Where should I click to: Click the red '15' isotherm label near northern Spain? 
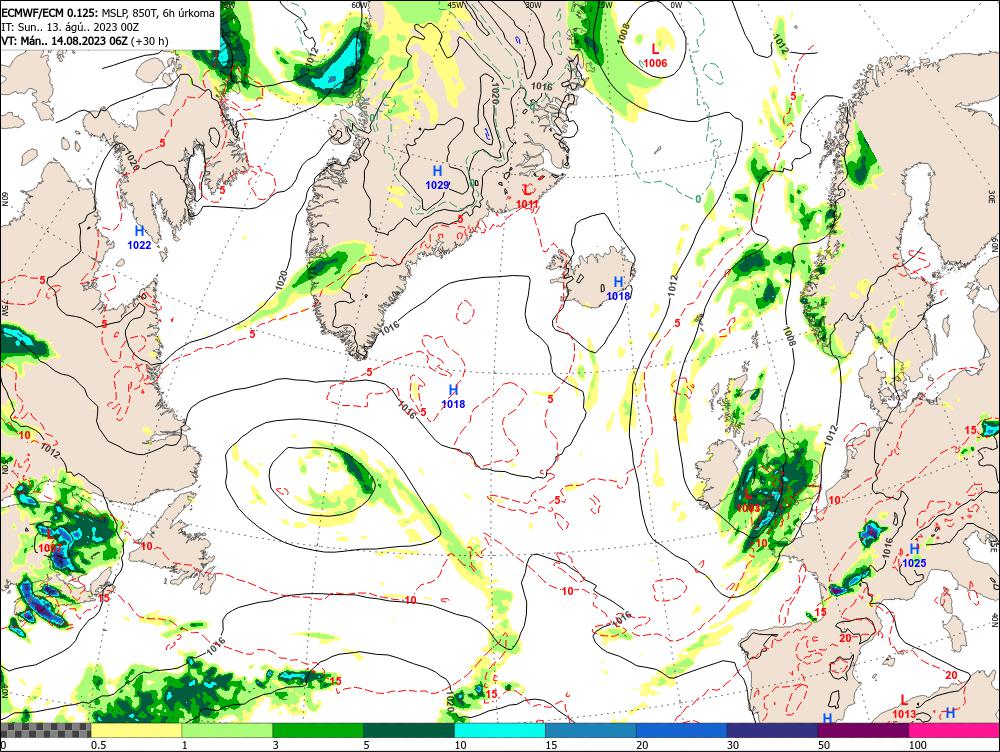pyautogui.click(x=821, y=612)
